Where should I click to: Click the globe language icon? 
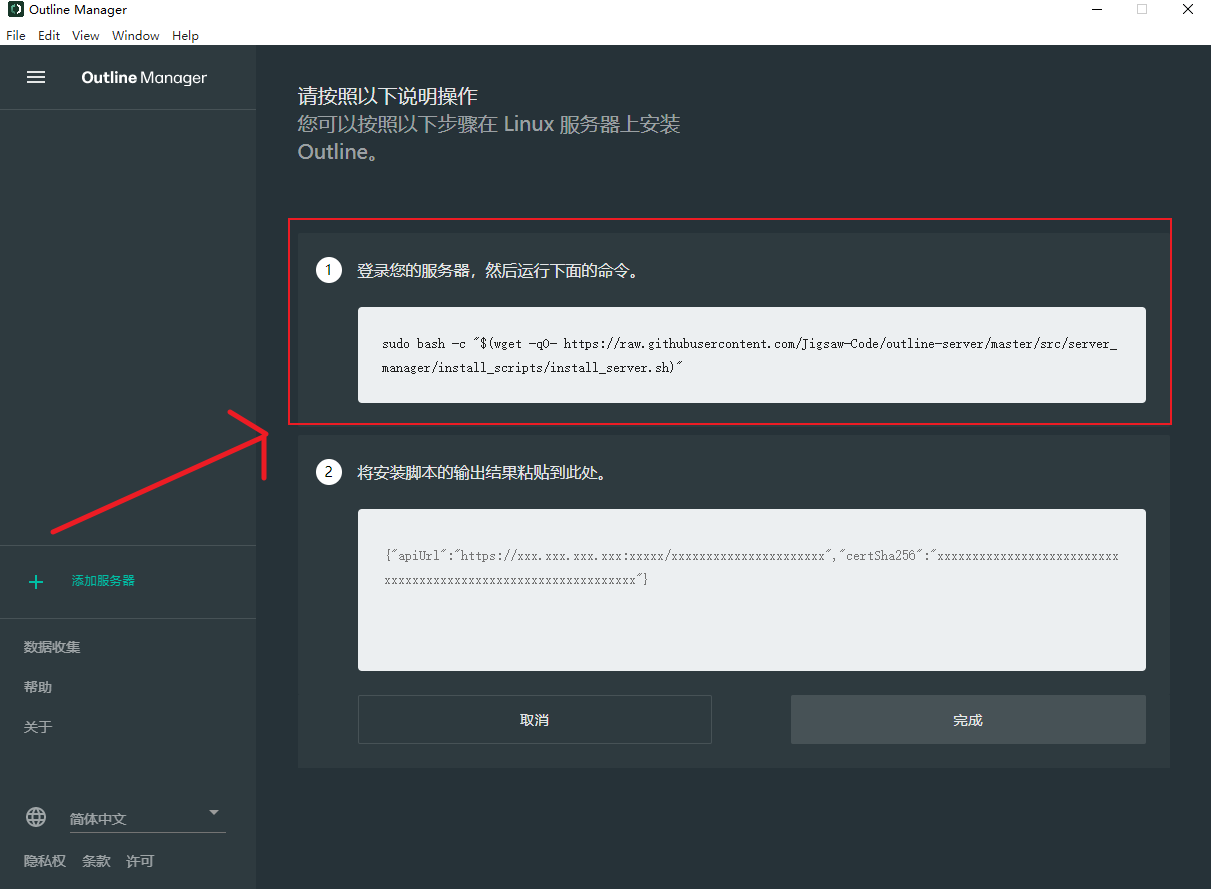click(x=36, y=817)
